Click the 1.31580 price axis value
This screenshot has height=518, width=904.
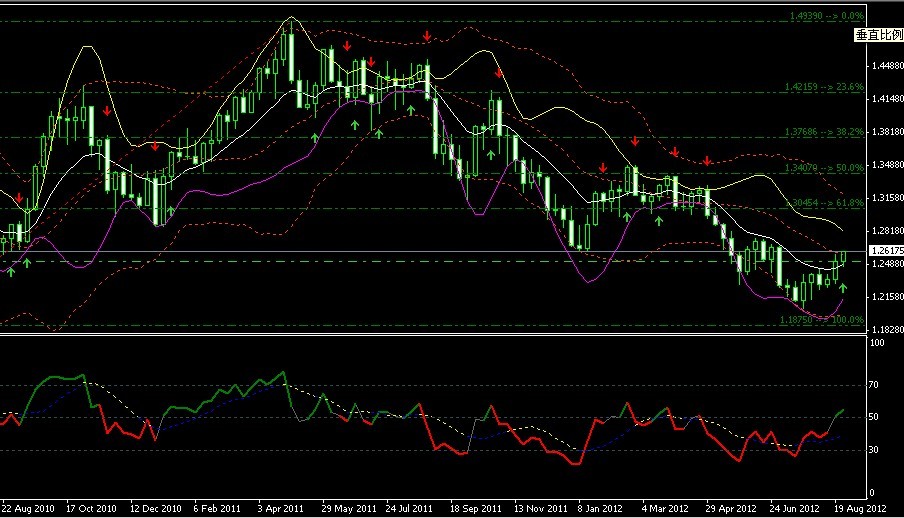[x=888, y=198]
